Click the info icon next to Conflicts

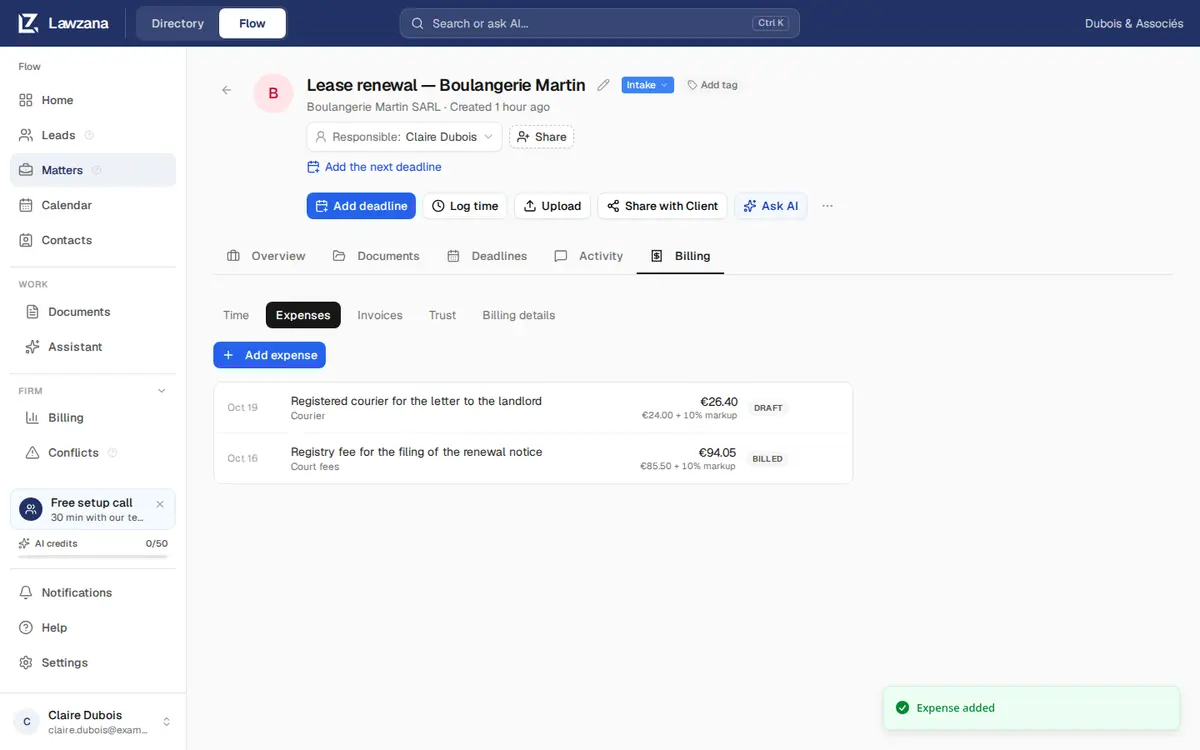112,453
